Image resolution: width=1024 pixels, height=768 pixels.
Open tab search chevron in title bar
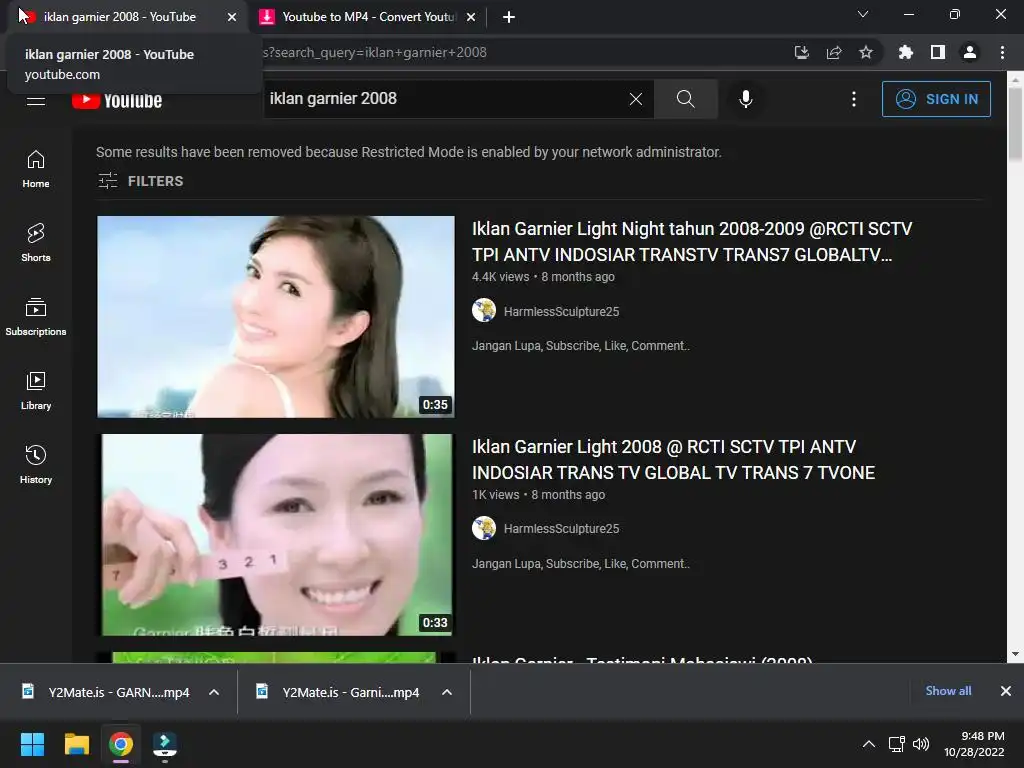863,14
